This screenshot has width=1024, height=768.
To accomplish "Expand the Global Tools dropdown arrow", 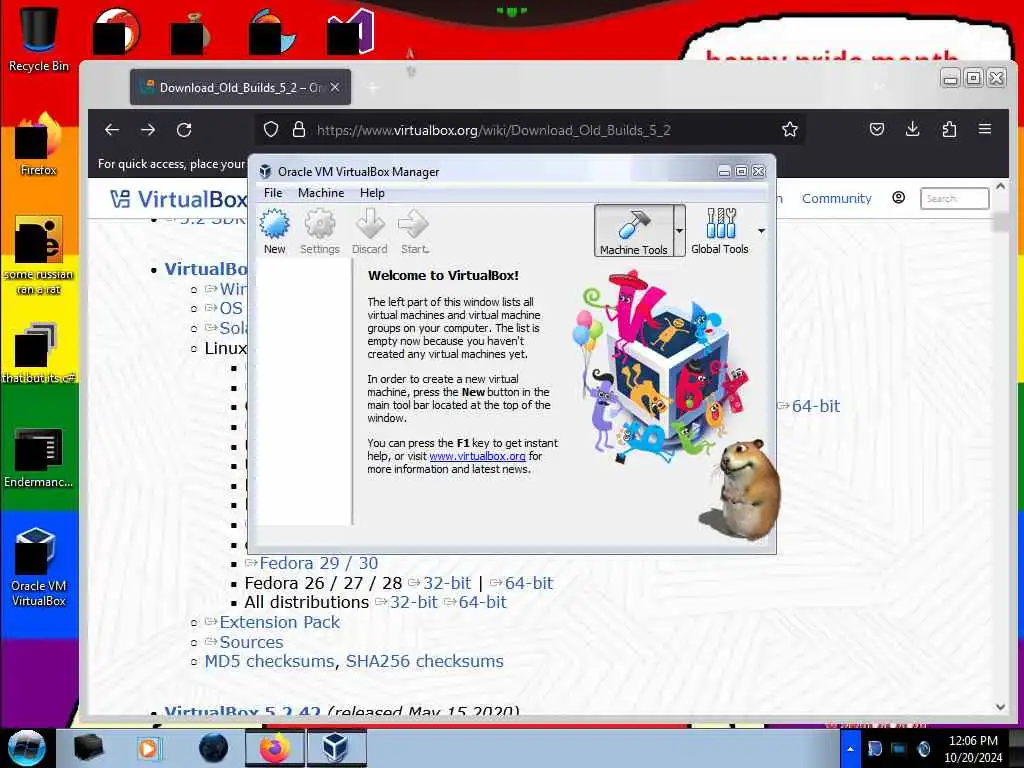I will 761,231.
